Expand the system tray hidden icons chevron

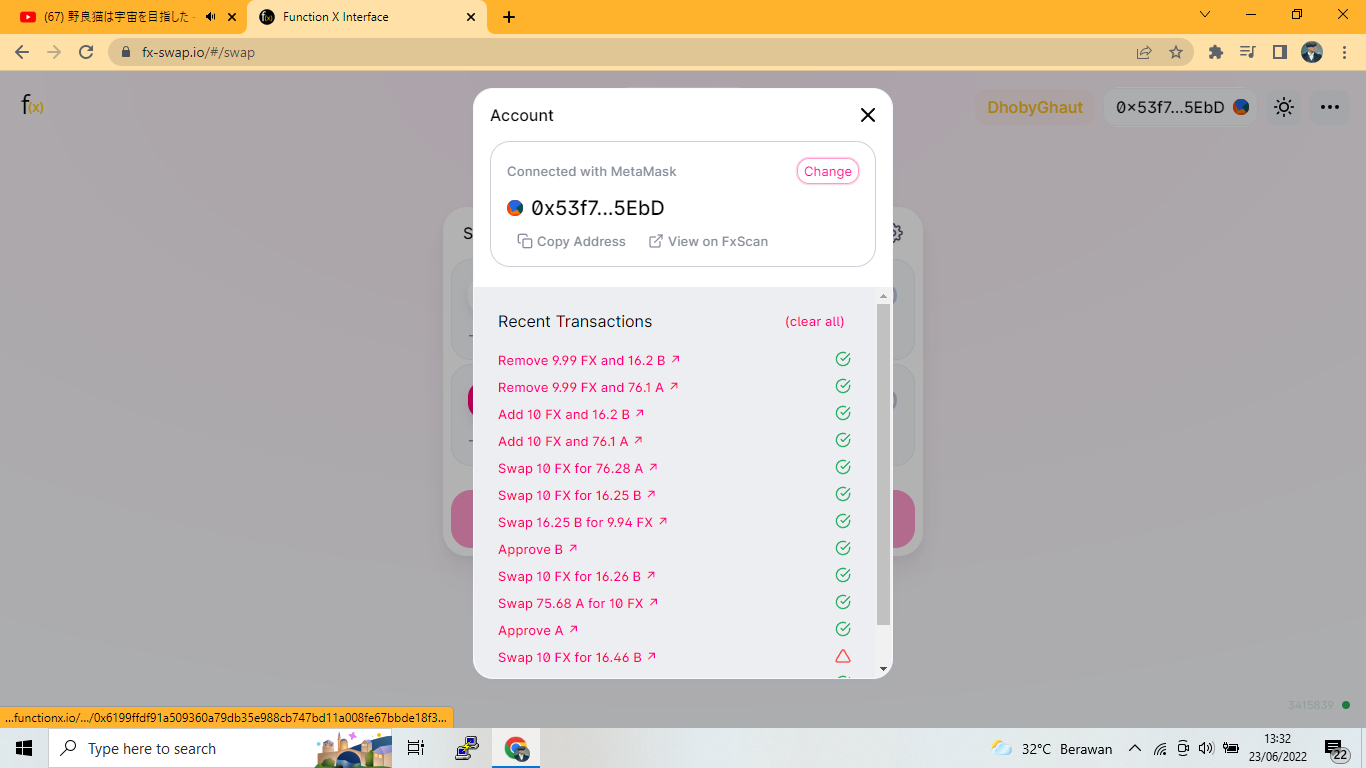[x=1135, y=748]
